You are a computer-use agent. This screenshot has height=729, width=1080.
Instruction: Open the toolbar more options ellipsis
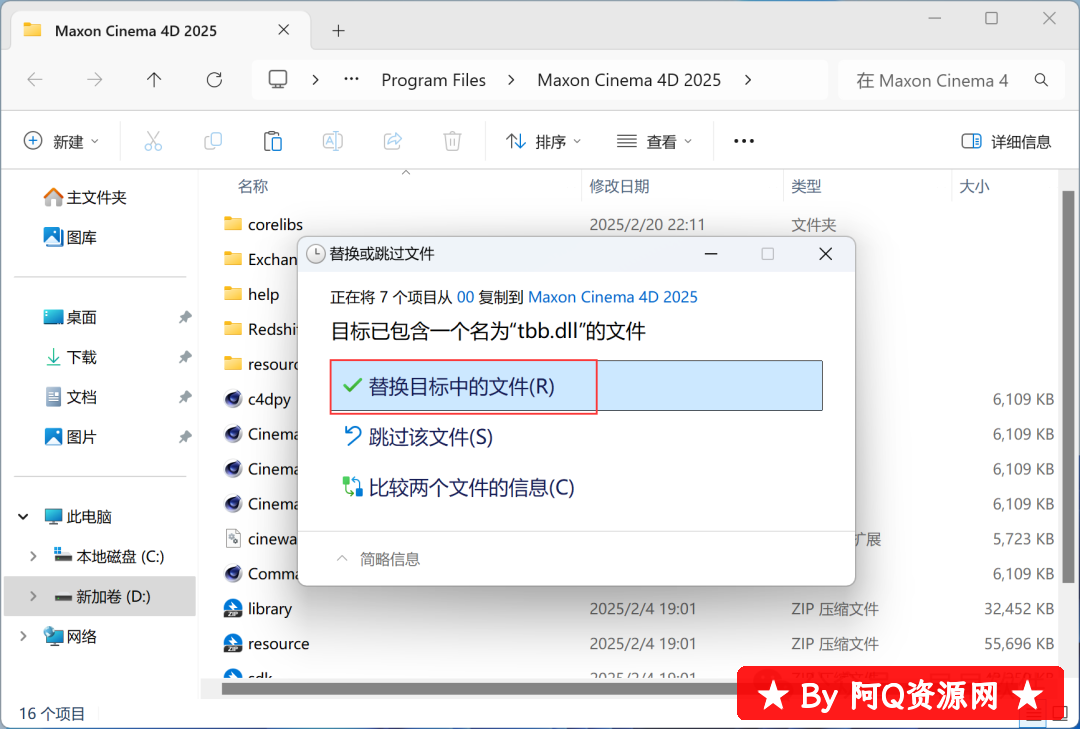point(744,141)
